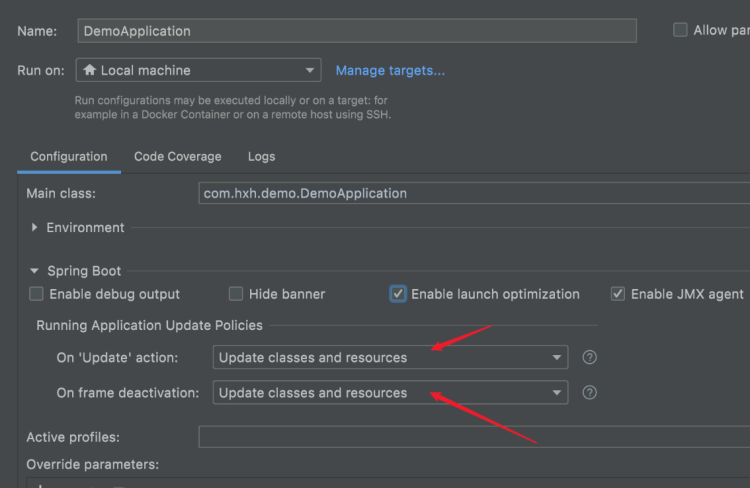Click the Name field with DemoApplication
The width and height of the screenshot is (750, 488).
pyautogui.click(x=357, y=31)
